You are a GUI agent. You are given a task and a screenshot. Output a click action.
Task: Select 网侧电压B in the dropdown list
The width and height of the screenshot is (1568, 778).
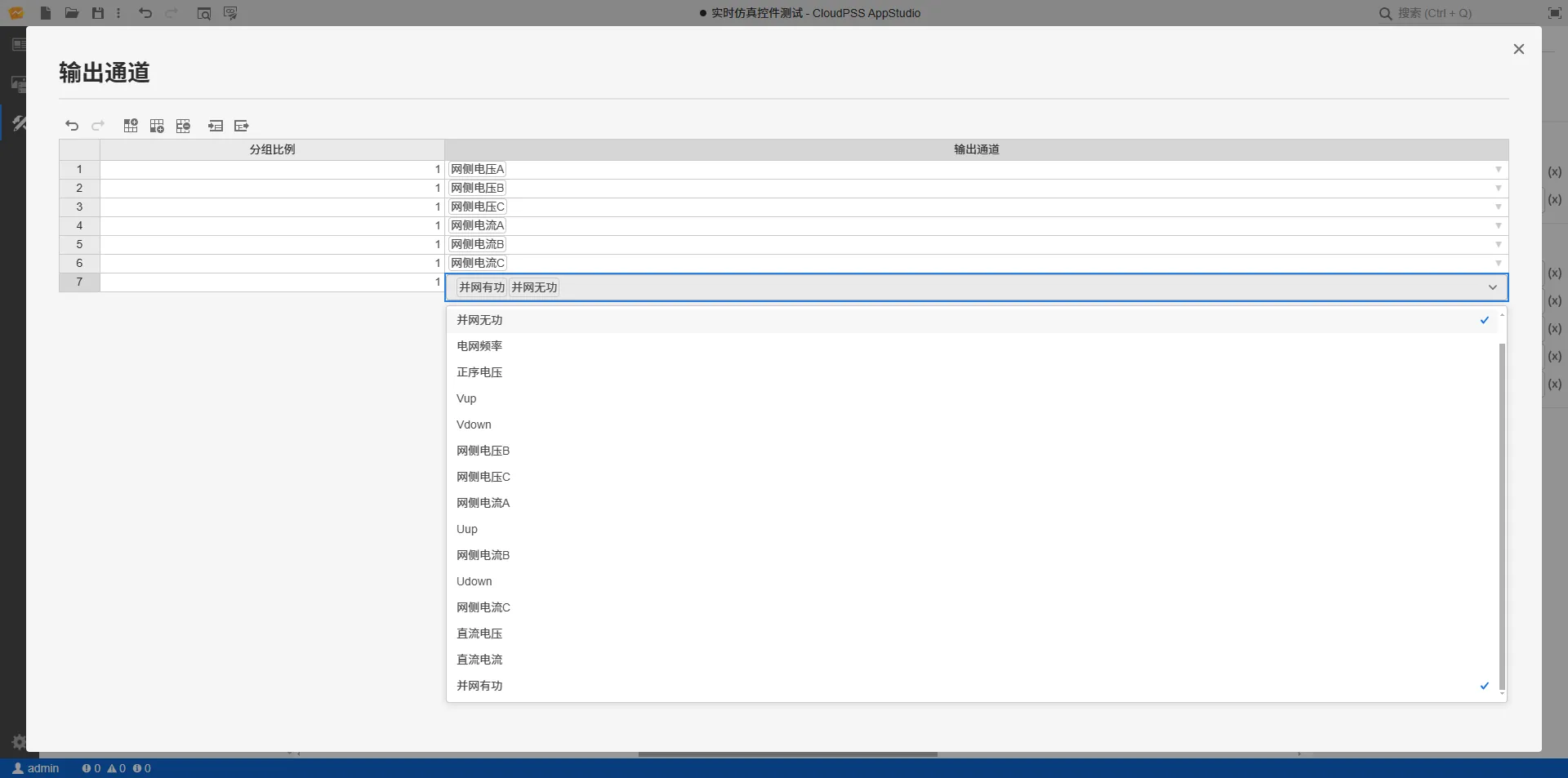[972, 451]
